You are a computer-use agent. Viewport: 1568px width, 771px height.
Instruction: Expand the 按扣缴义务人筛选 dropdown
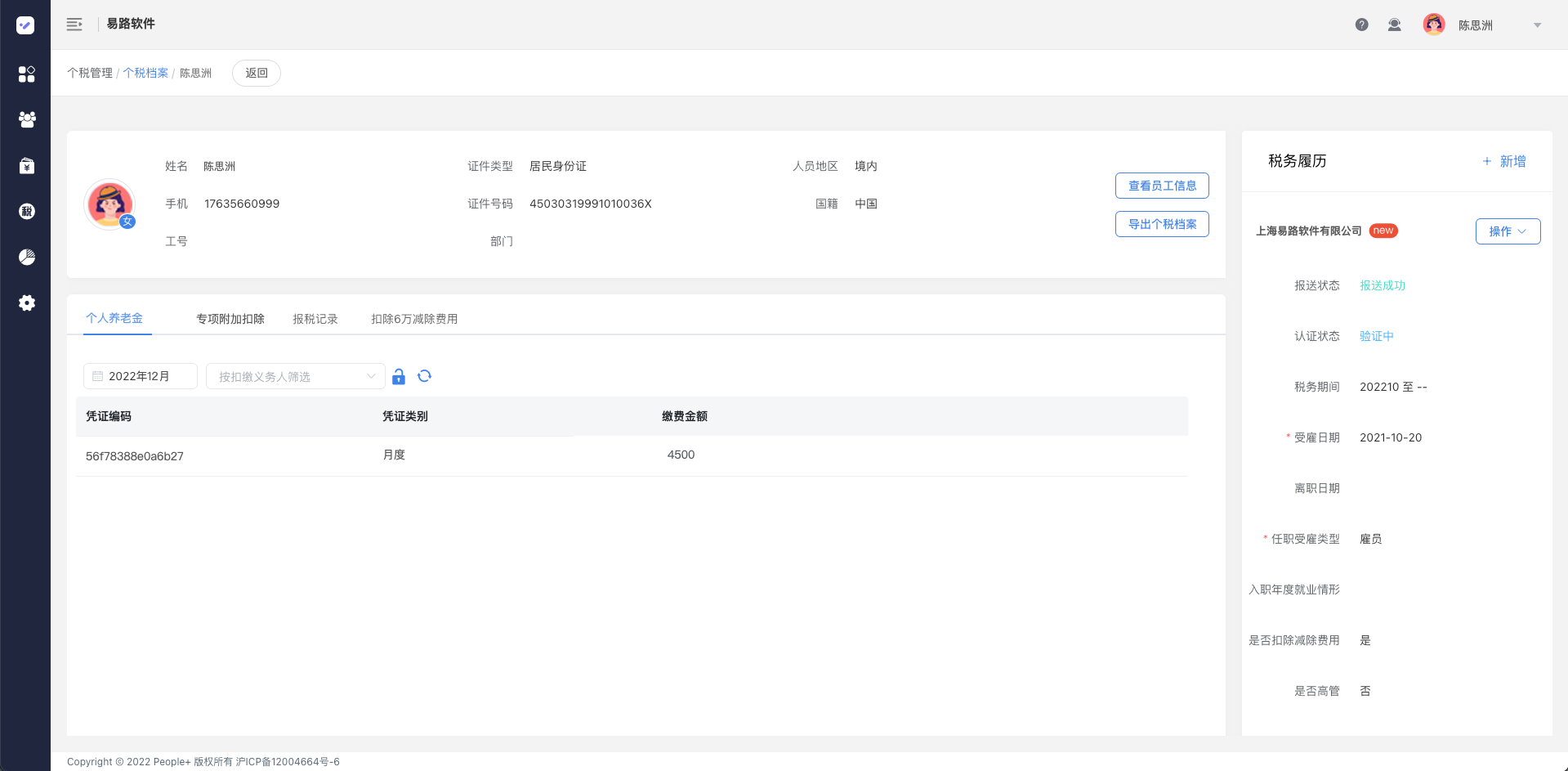click(x=295, y=376)
